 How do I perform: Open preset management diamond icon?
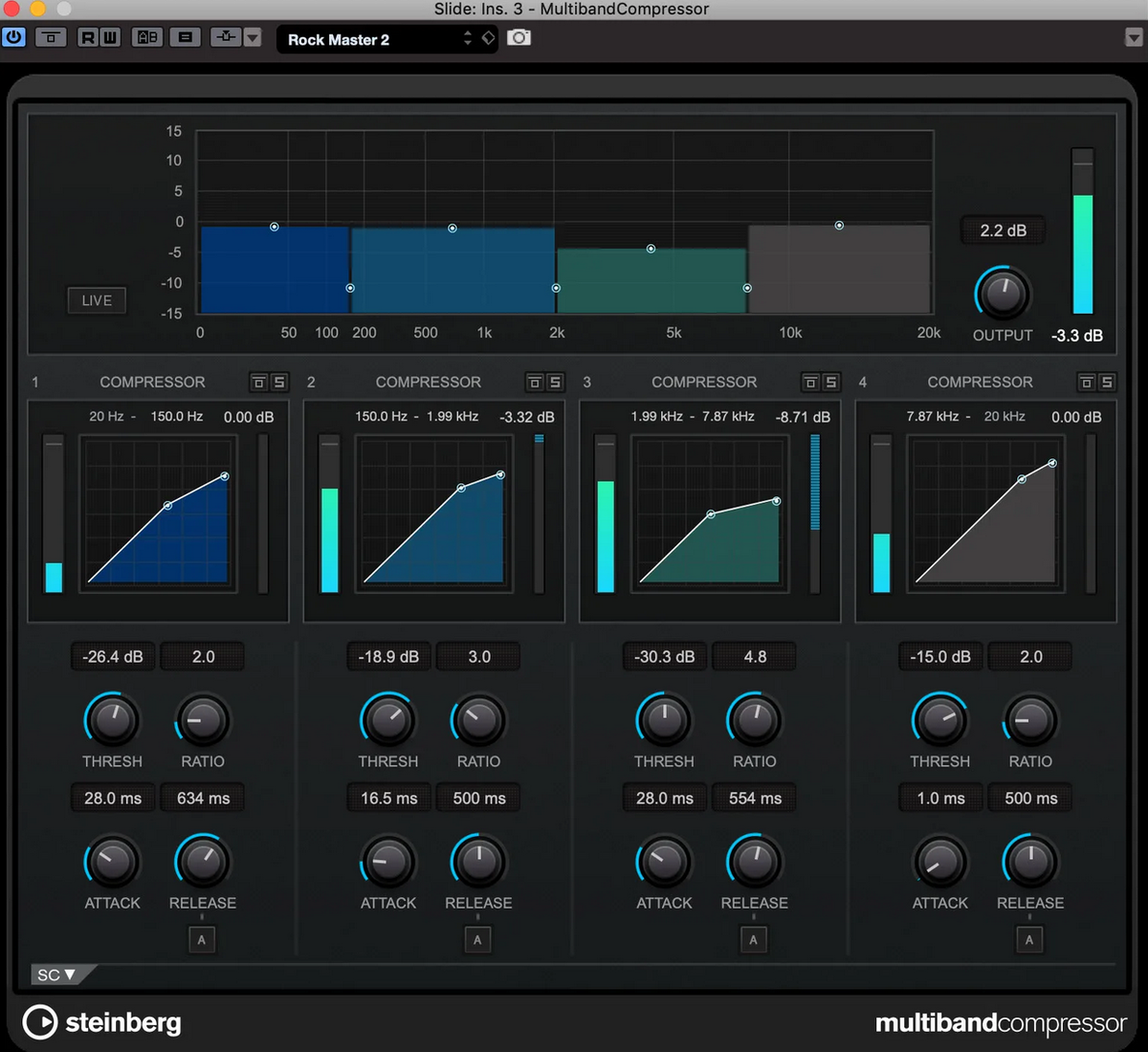[488, 38]
